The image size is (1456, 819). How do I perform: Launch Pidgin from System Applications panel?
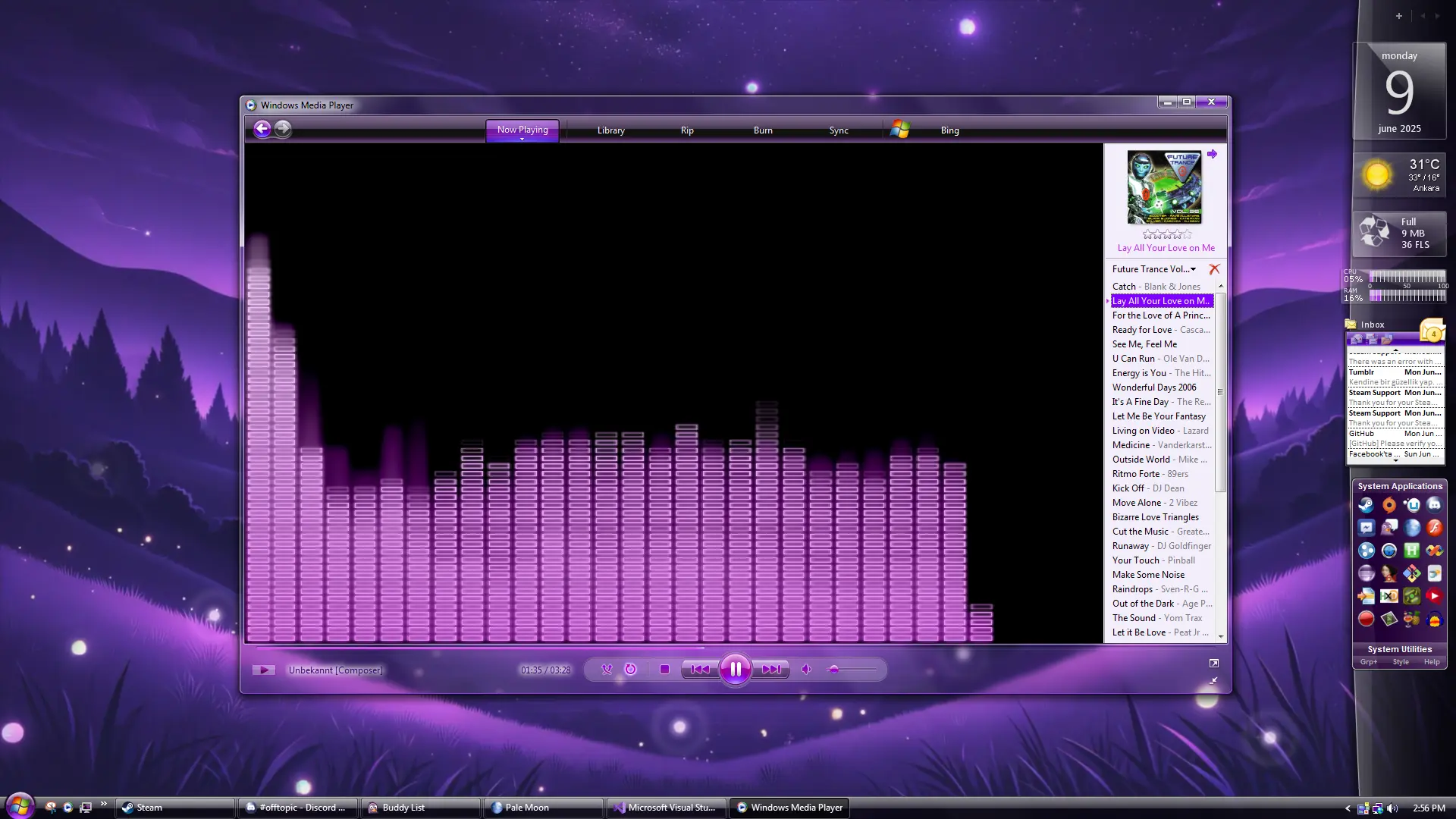point(1389,528)
